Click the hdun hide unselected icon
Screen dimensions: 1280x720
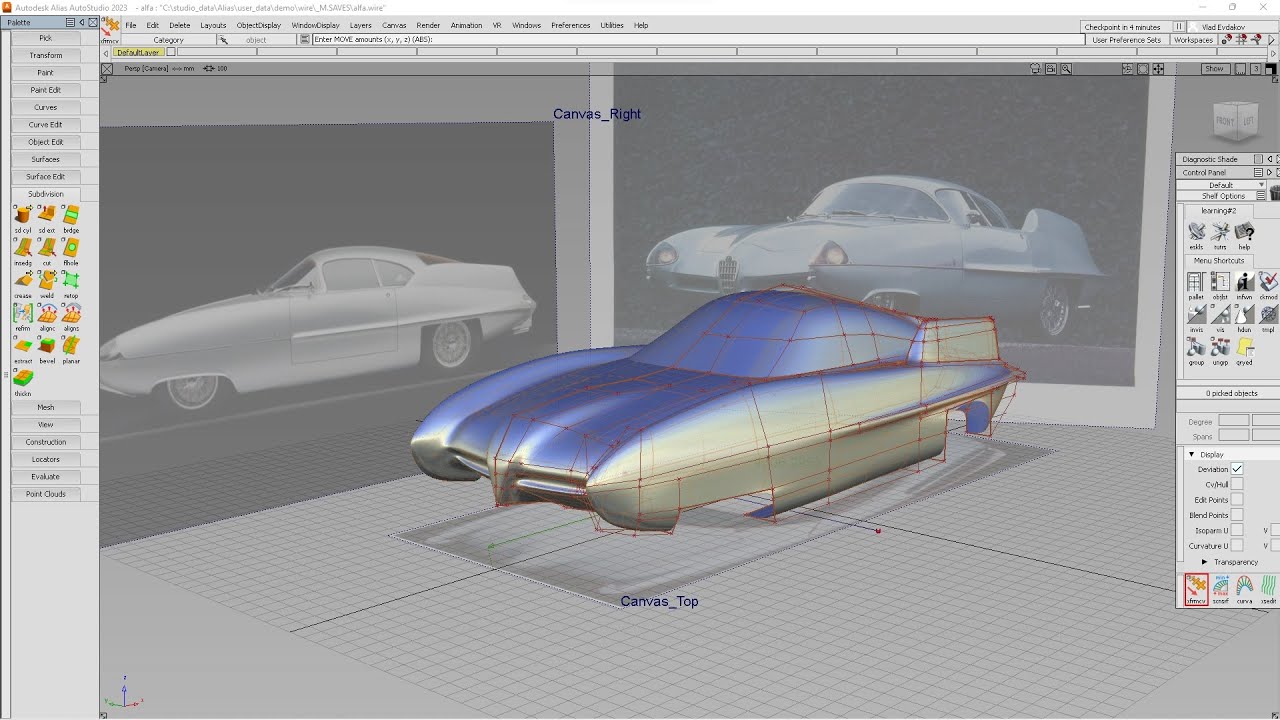click(x=1244, y=317)
